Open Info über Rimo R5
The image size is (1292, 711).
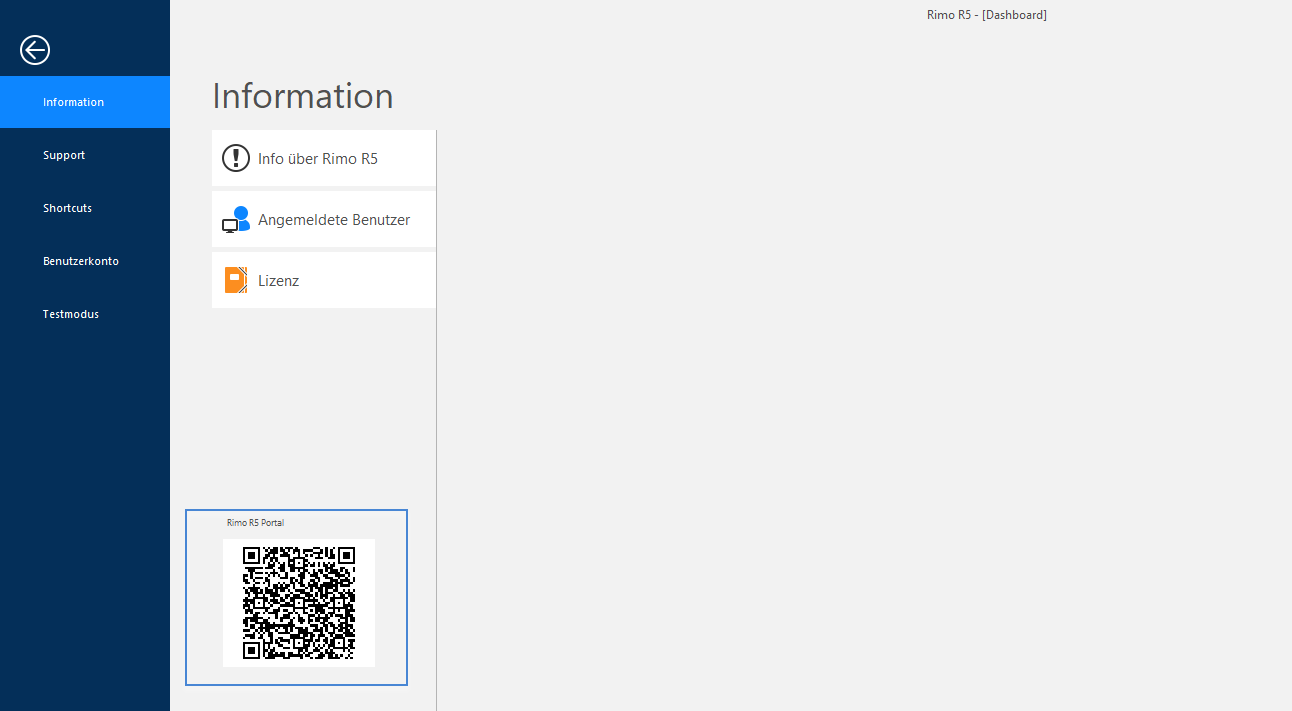(324, 158)
